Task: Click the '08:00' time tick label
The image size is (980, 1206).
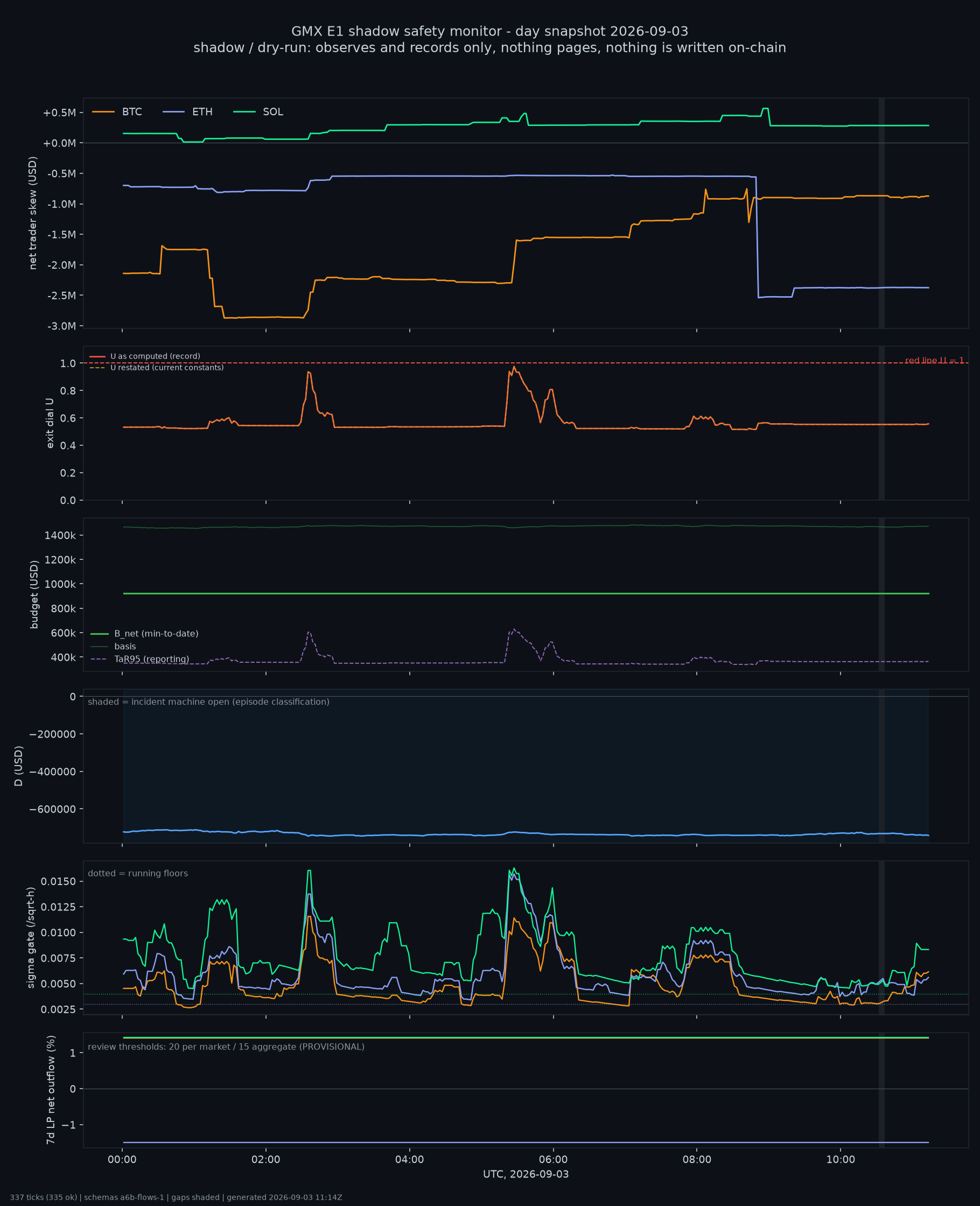Action: [x=697, y=1160]
